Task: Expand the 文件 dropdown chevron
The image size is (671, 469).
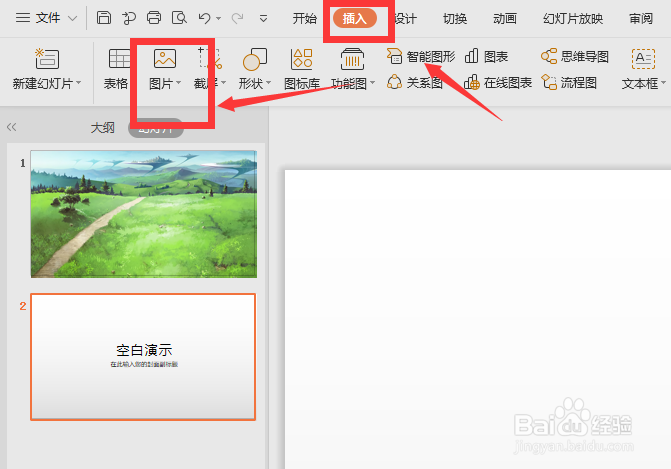Action: (73, 18)
